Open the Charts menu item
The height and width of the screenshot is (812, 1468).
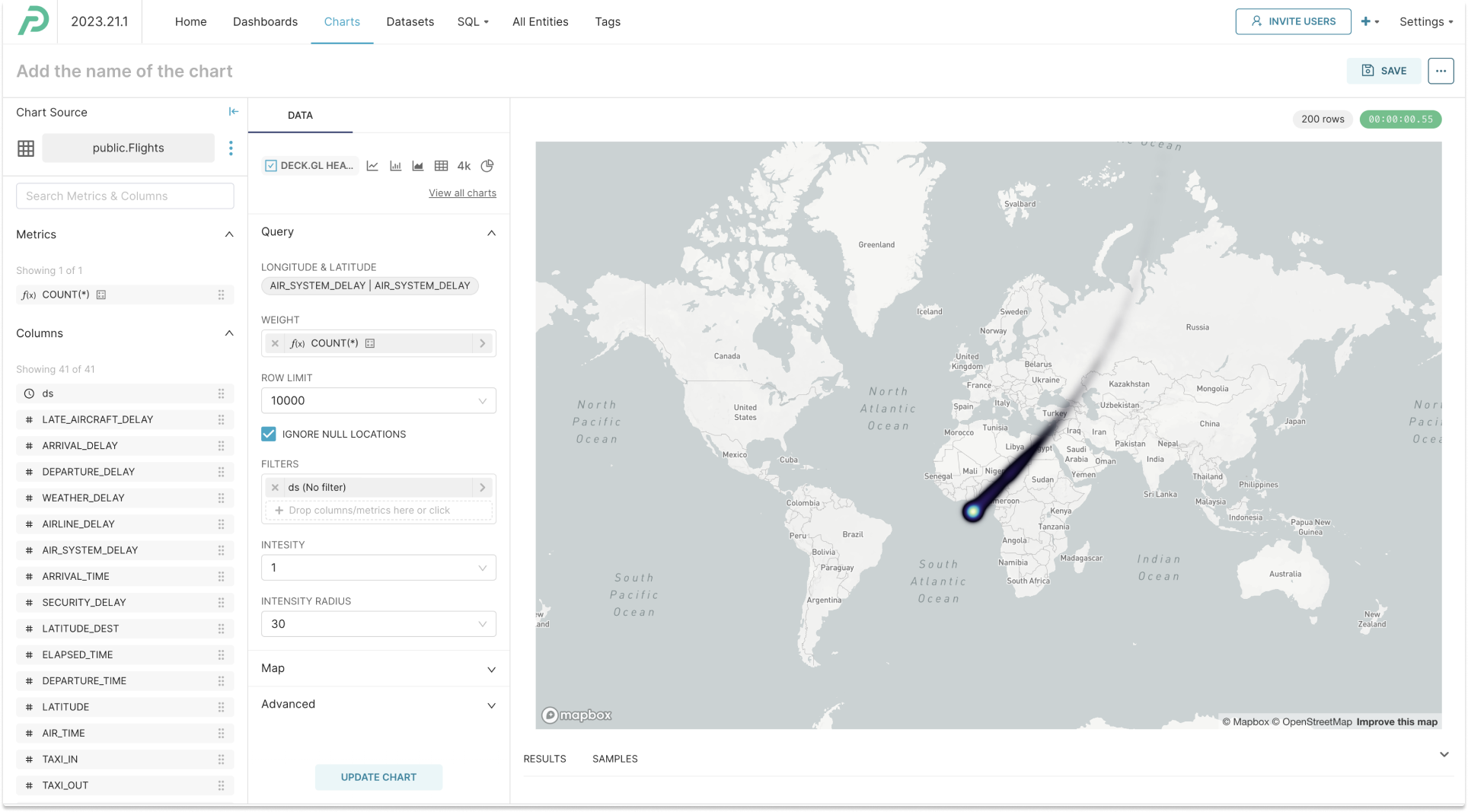pos(342,21)
